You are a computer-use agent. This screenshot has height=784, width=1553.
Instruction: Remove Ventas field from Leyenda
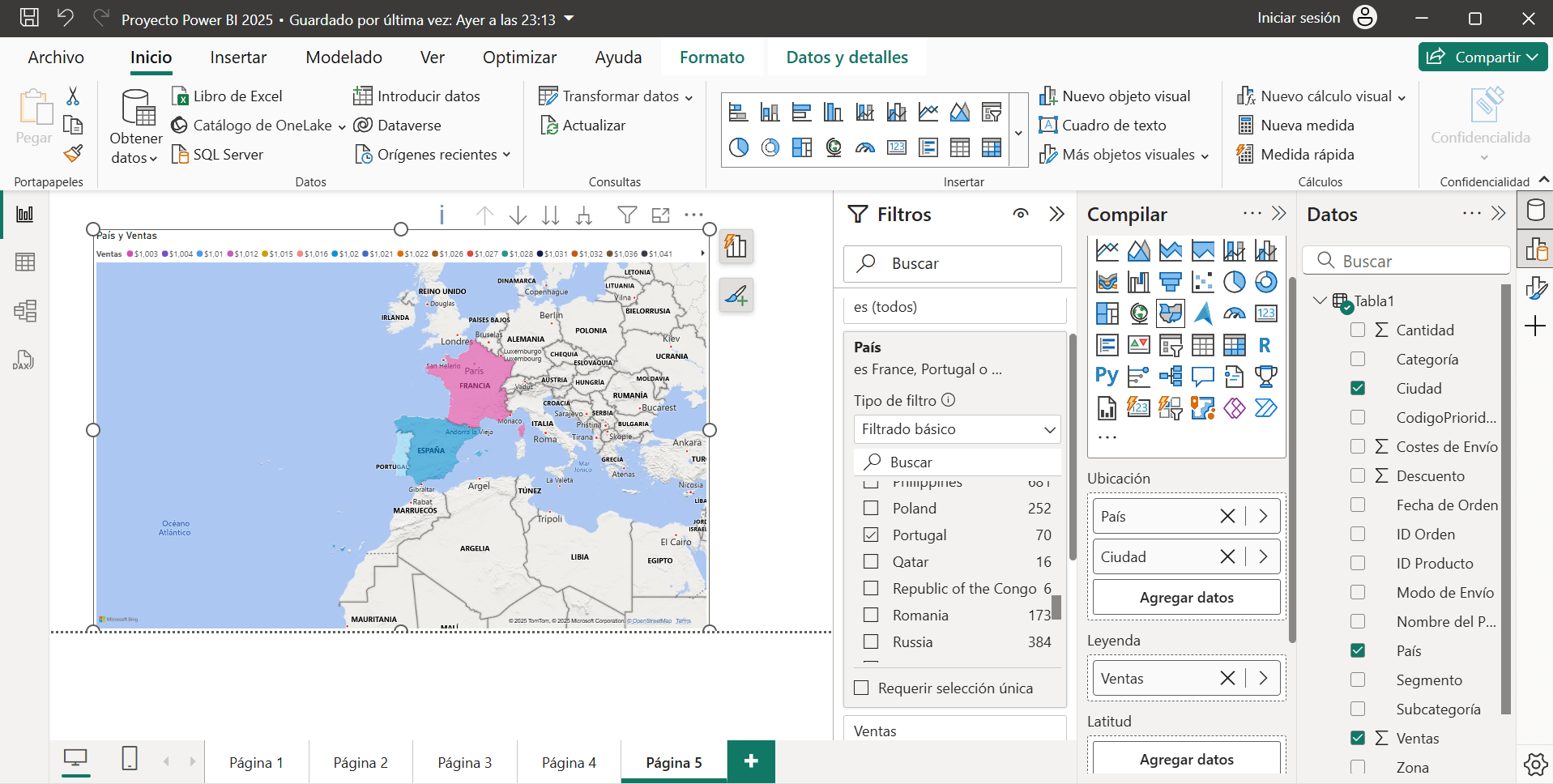(x=1227, y=678)
